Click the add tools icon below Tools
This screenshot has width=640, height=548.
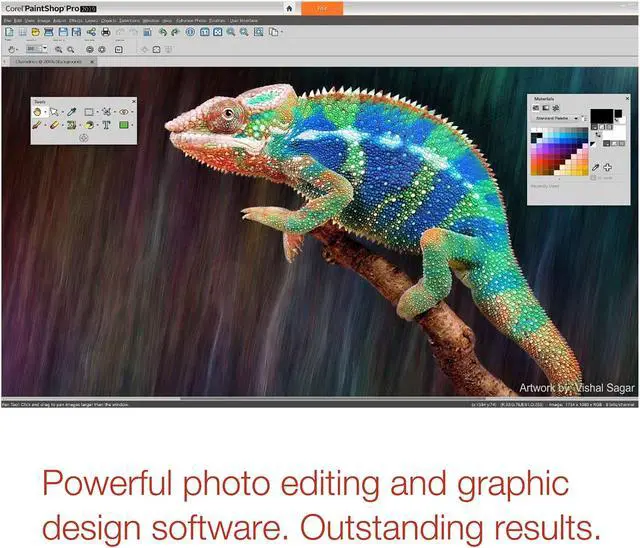click(84, 138)
